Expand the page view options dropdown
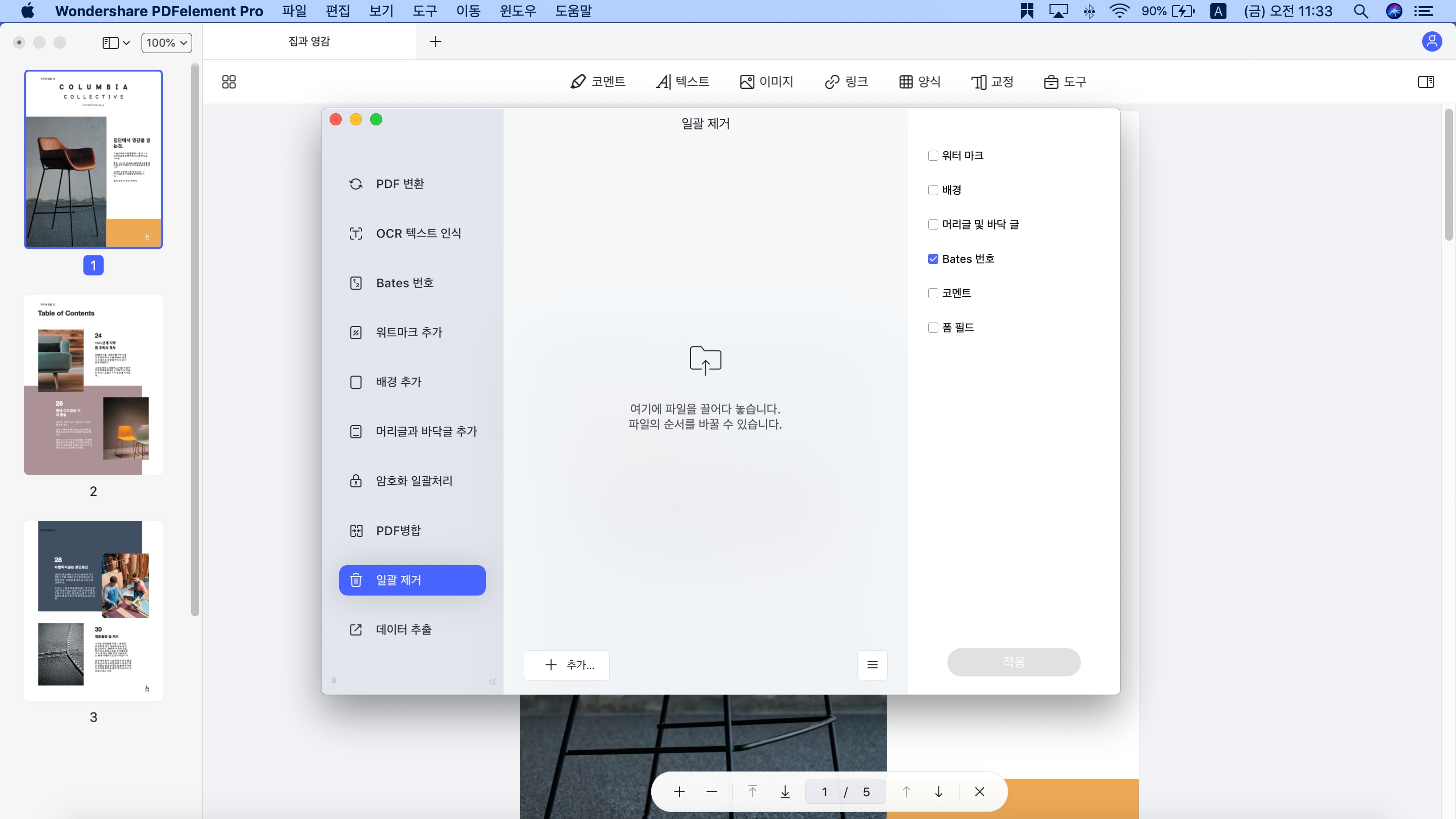 click(116, 42)
